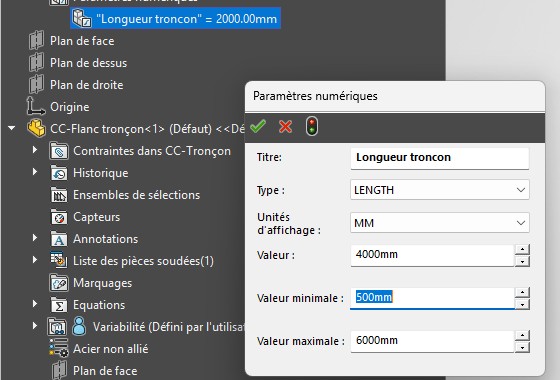Select the bottom Plan de face label

pyautogui.click(x=105, y=371)
